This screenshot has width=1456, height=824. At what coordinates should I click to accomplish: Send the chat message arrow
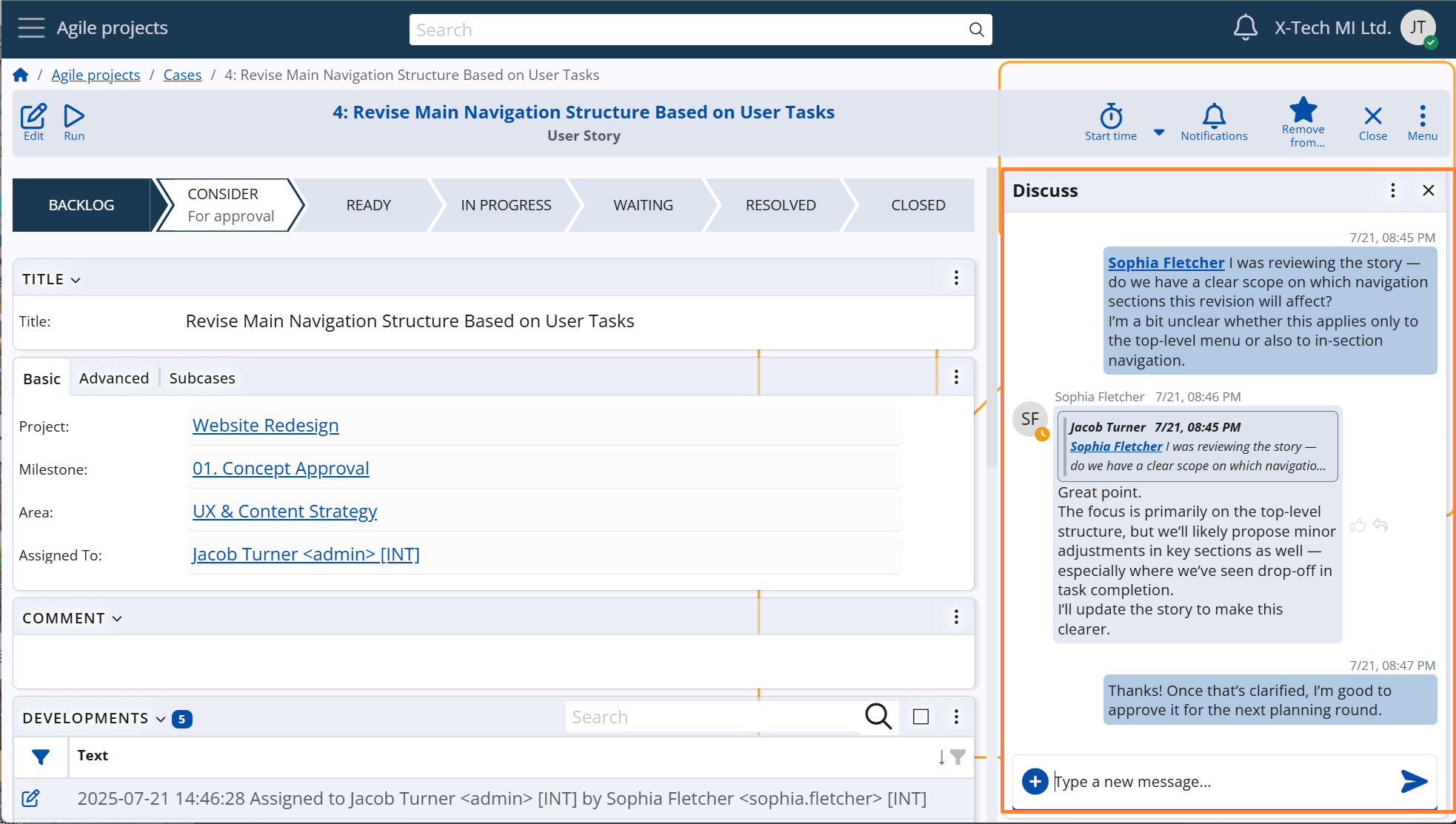[x=1413, y=781]
